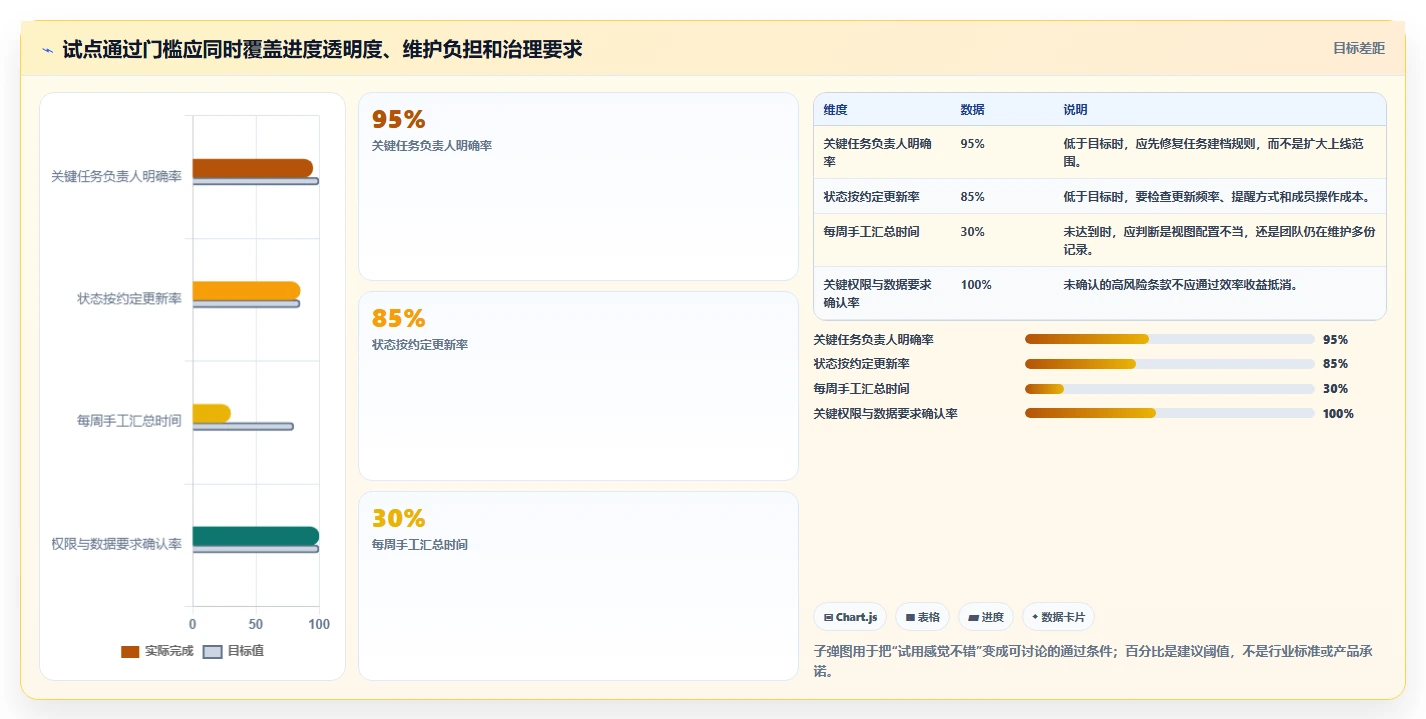1426x719 pixels.
Task: Click 关键任务负责人明确率 caption under the 95% card figure
Action: [x=432, y=146]
